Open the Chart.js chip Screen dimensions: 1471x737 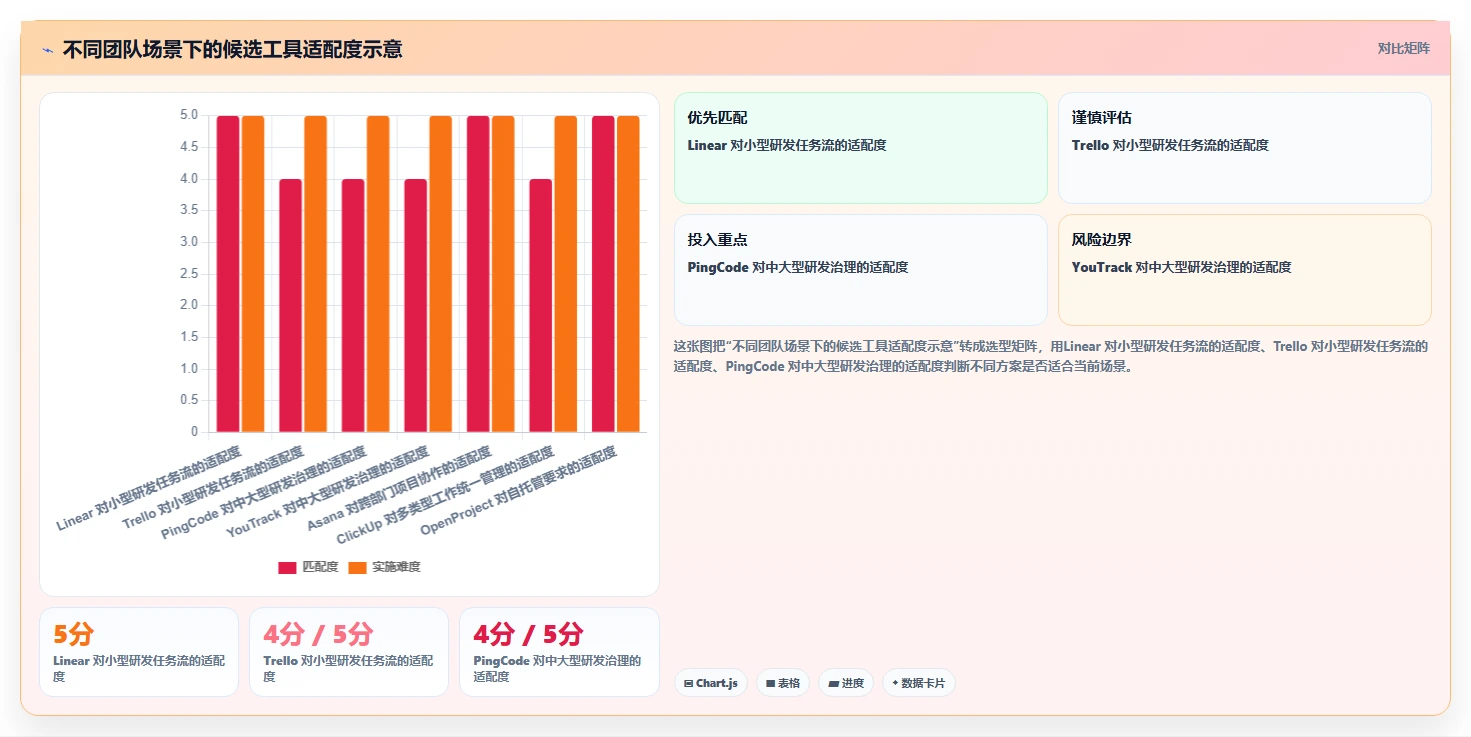point(711,683)
